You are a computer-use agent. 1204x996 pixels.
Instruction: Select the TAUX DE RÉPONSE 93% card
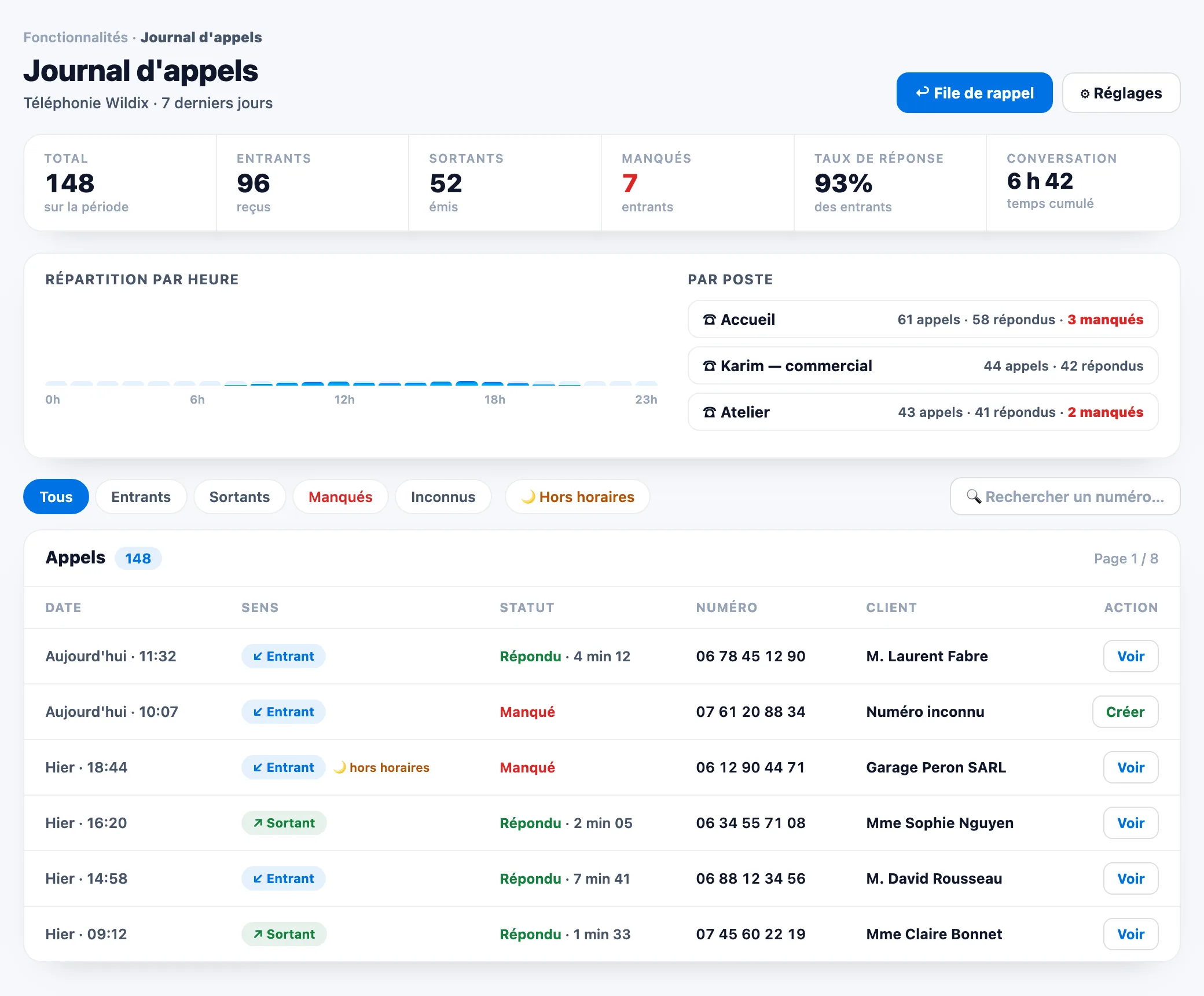[x=890, y=183]
